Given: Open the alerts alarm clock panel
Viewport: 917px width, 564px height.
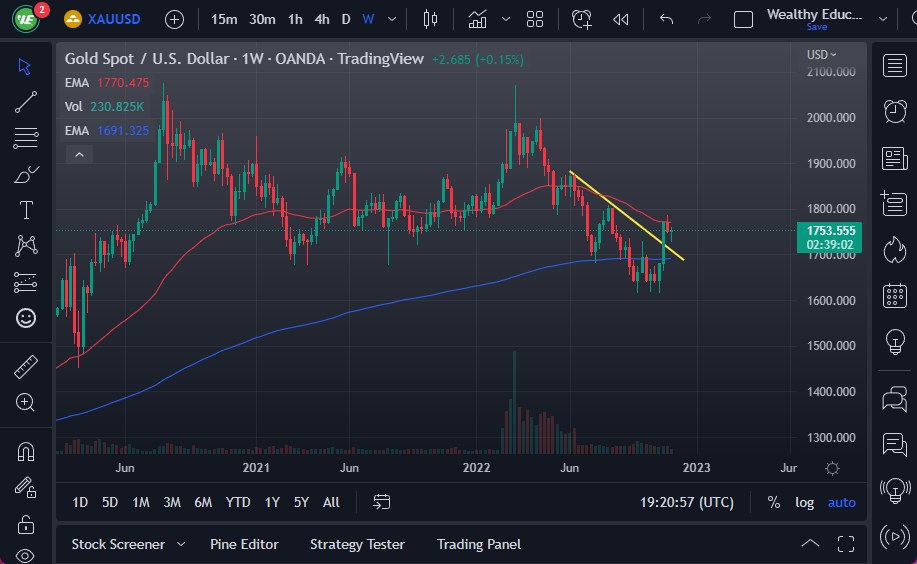Looking at the screenshot, I should coord(894,111).
